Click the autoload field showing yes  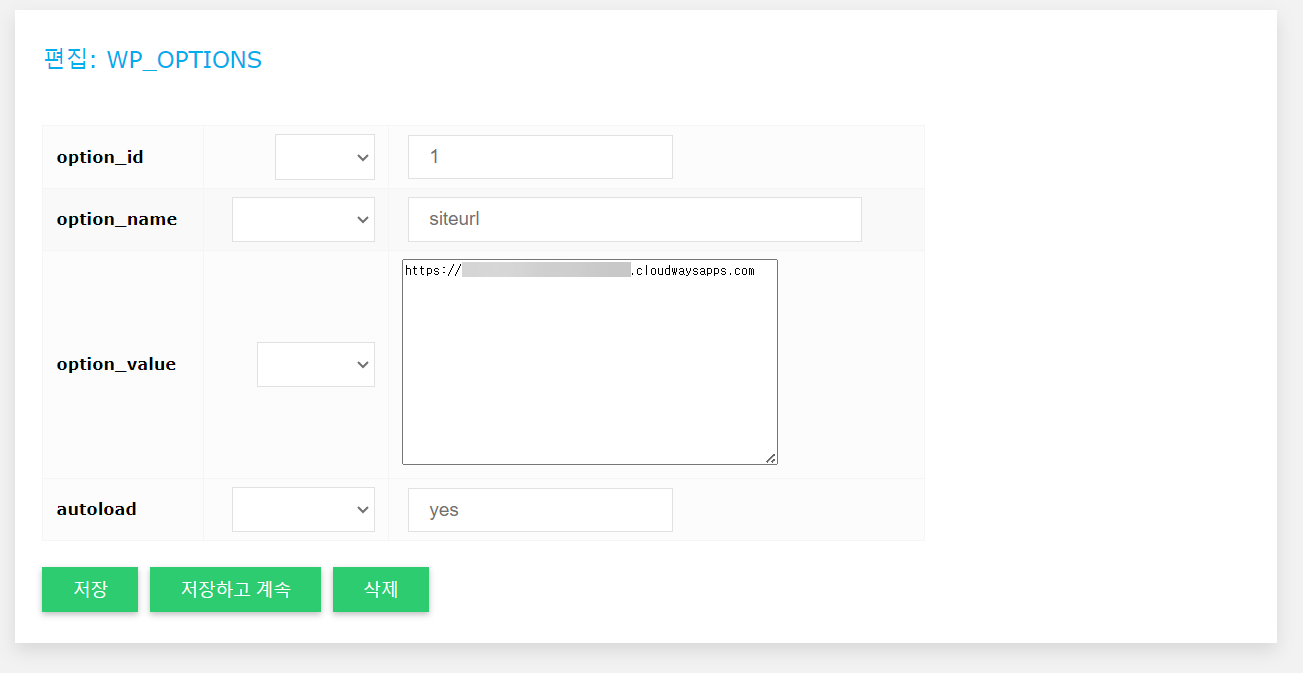[x=540, y=510]
